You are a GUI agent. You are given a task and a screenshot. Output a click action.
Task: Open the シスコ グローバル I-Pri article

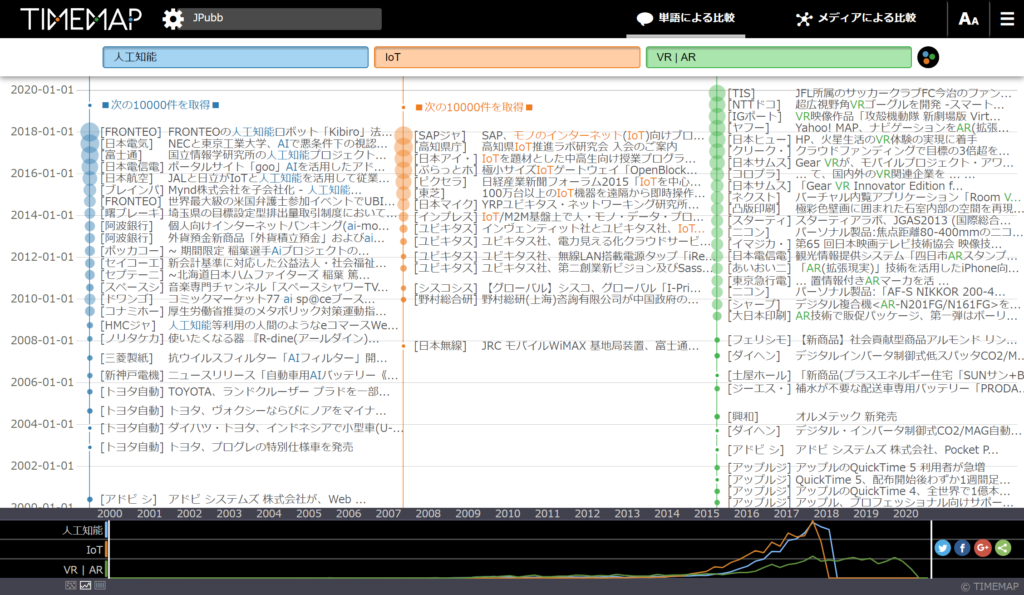click(x=558, y=288)
